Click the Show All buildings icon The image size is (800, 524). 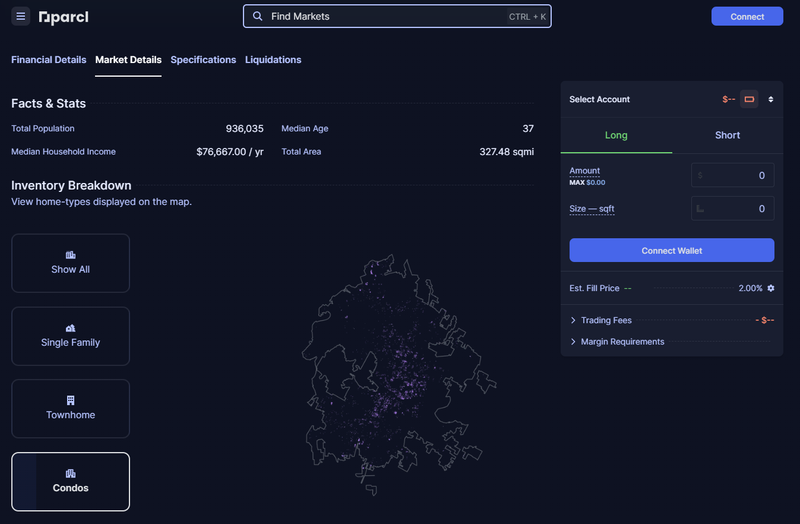pos(70,255)
